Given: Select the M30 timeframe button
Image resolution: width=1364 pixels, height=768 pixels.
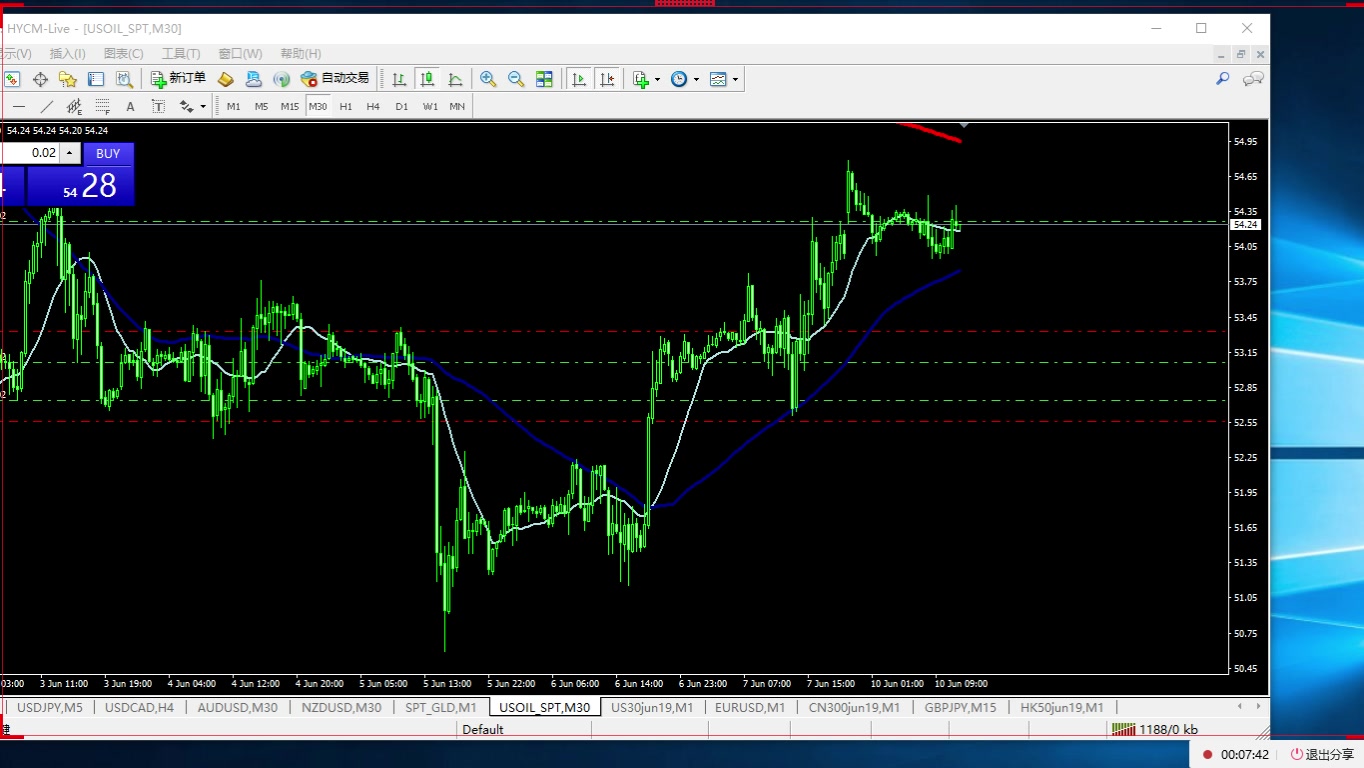Looking at the screenshot, I should pos(318,106).
